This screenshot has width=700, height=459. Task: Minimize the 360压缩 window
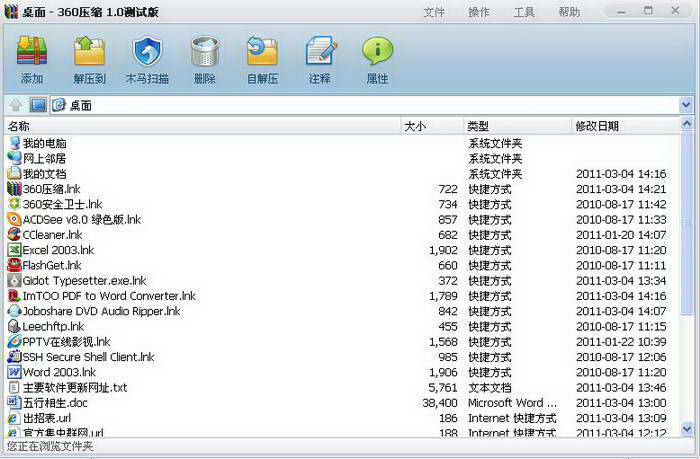point(621,11)
